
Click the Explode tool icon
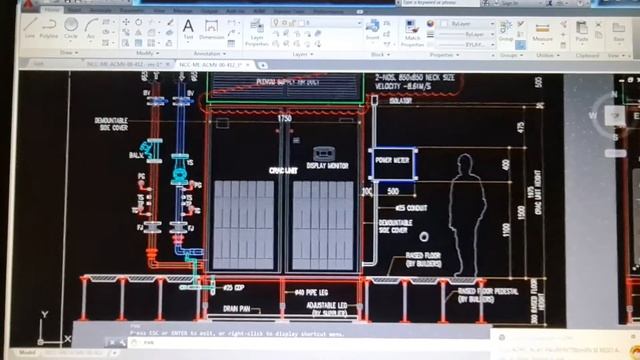tap(170, 33)
